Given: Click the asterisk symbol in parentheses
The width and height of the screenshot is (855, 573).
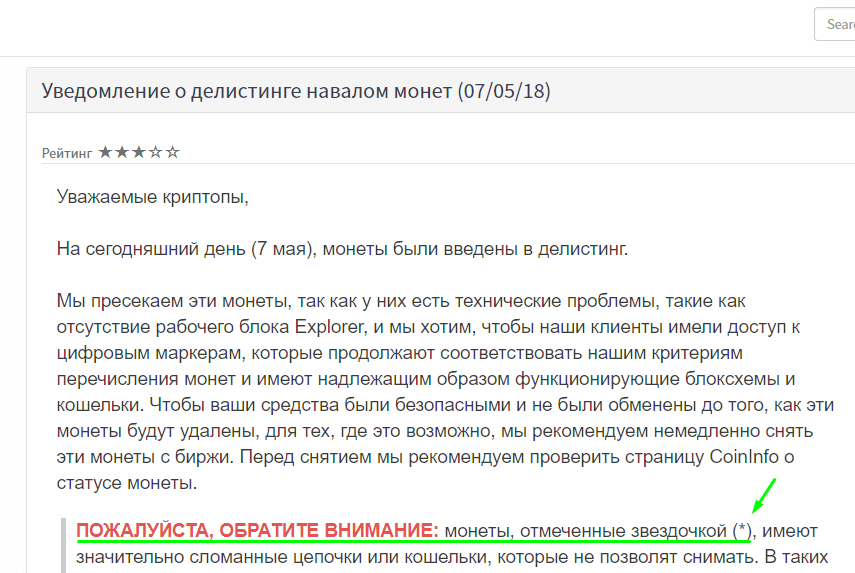Looking at the screenshot, I should tap(740, 529).
